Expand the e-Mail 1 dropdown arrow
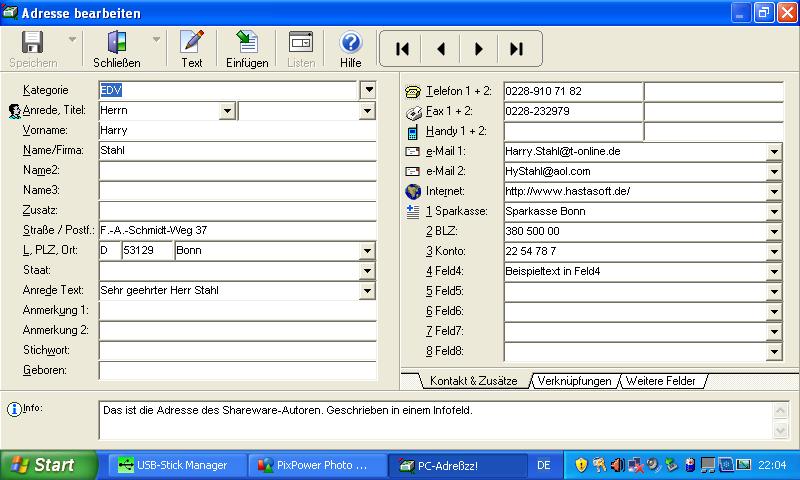 coord(774,152)
